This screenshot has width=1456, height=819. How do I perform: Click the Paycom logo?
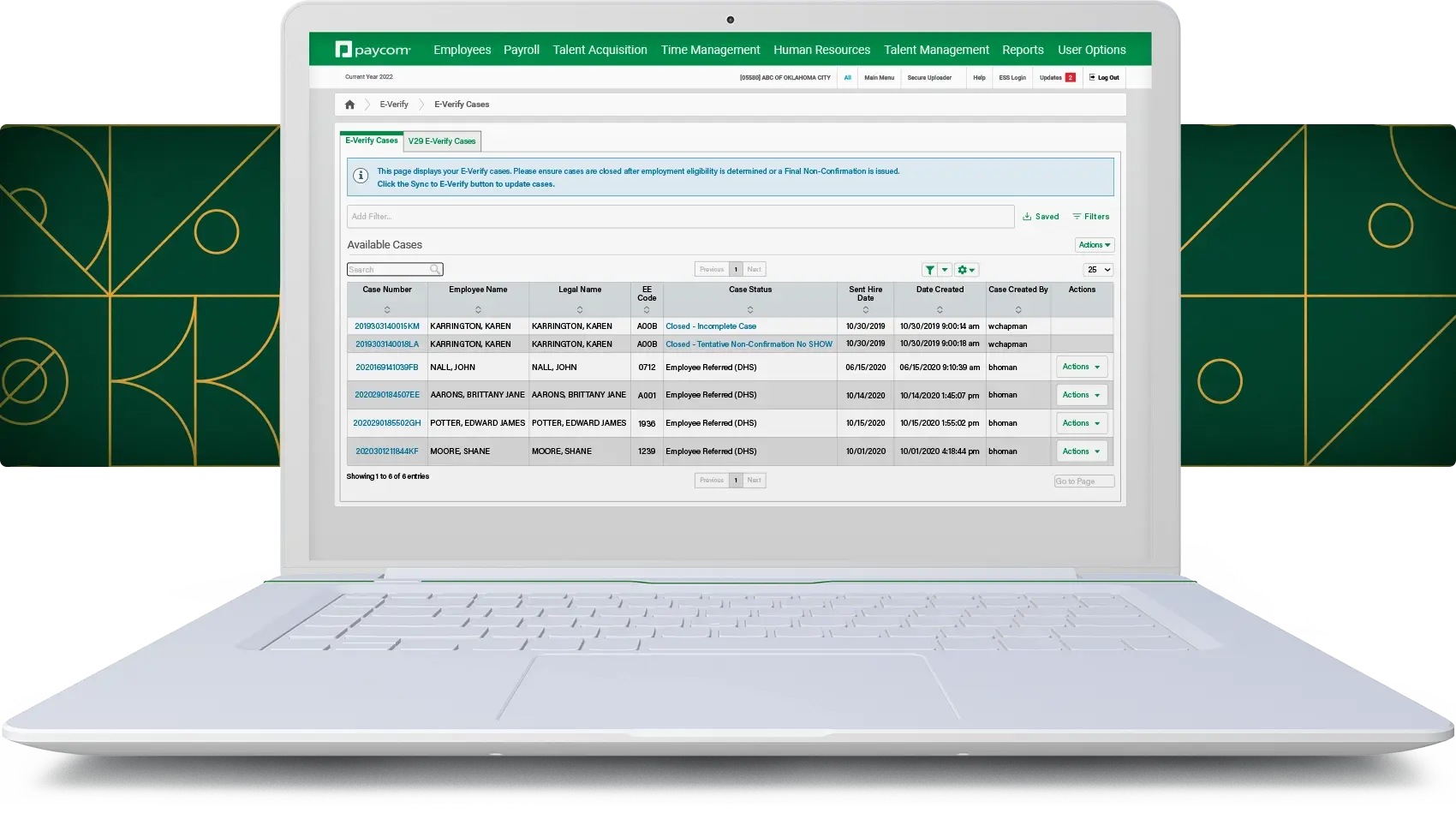pyautogui.click(x=373, y=50)
